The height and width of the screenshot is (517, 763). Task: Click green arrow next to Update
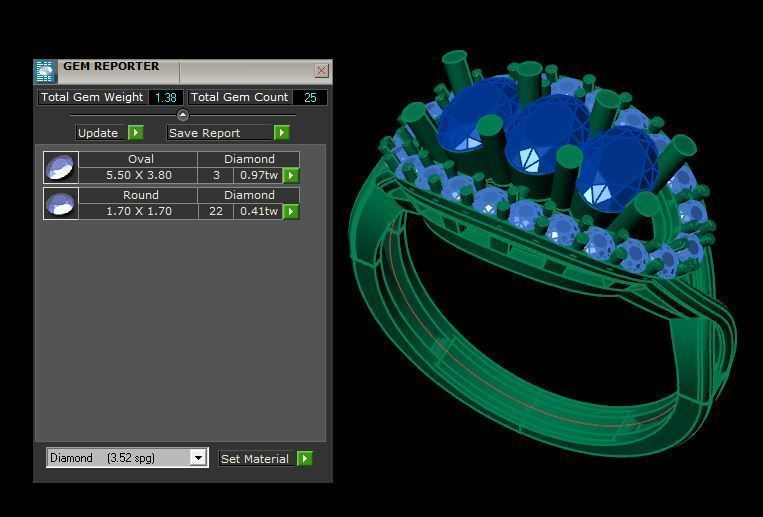point(136,132)
